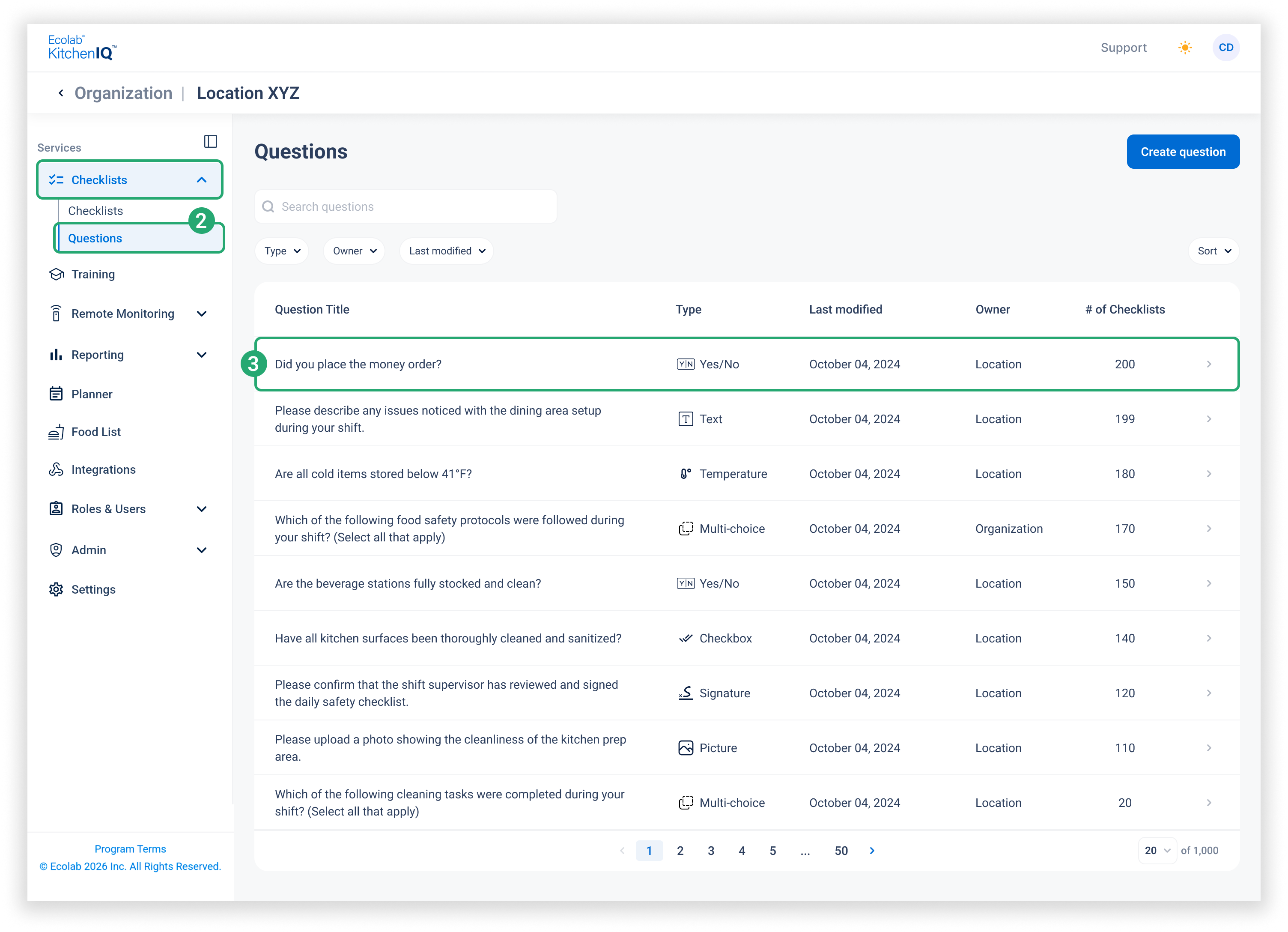
Task: Open the Program Terms link
Action: [x=130, y=849]
